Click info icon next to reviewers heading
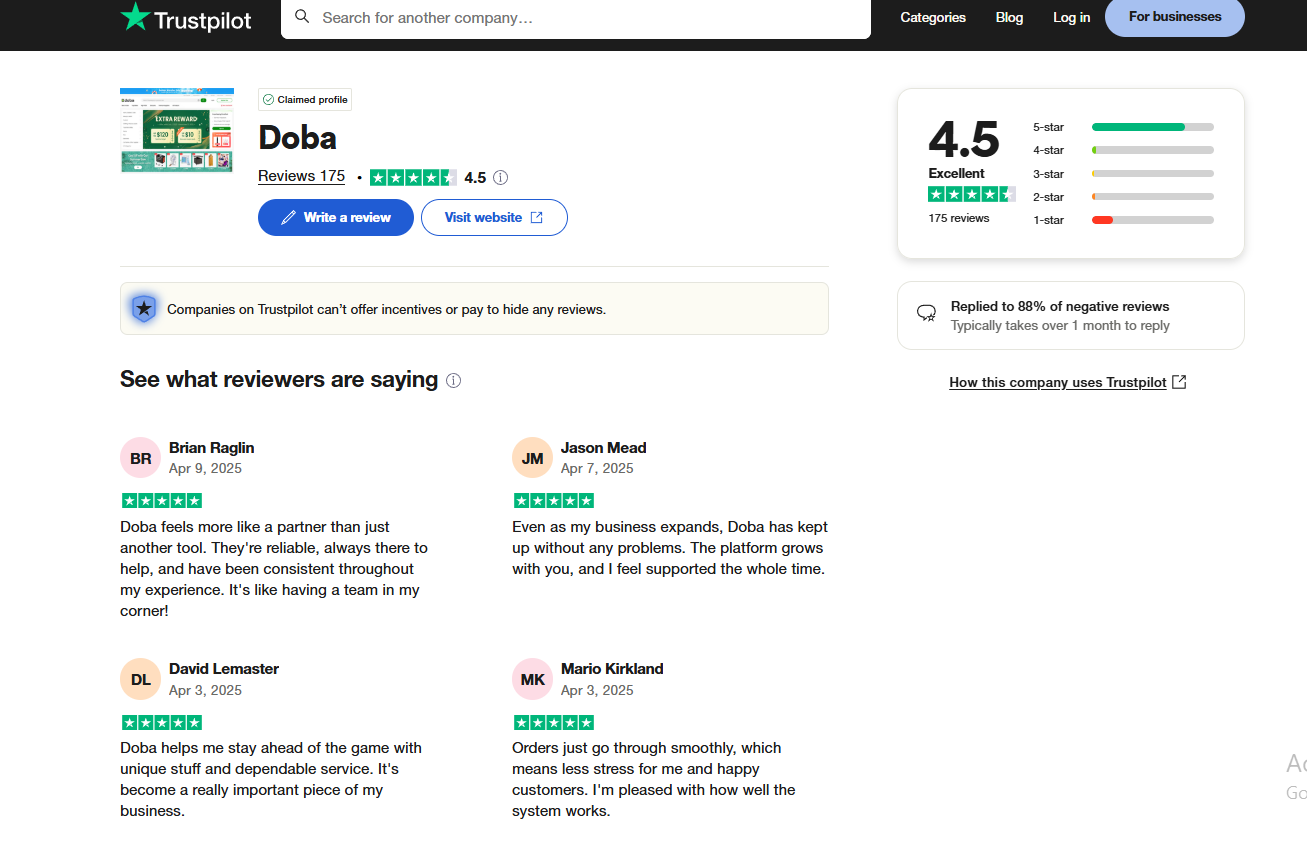Viewport: 1307px width, 844px height. click(x=454, y=380)
